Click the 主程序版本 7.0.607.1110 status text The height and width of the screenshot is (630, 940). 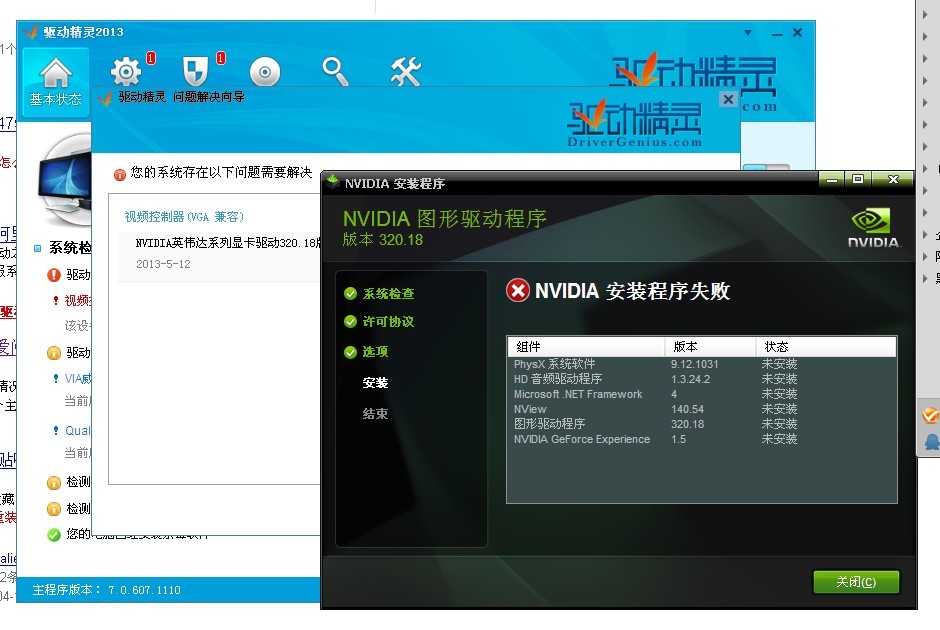point(106,590)
